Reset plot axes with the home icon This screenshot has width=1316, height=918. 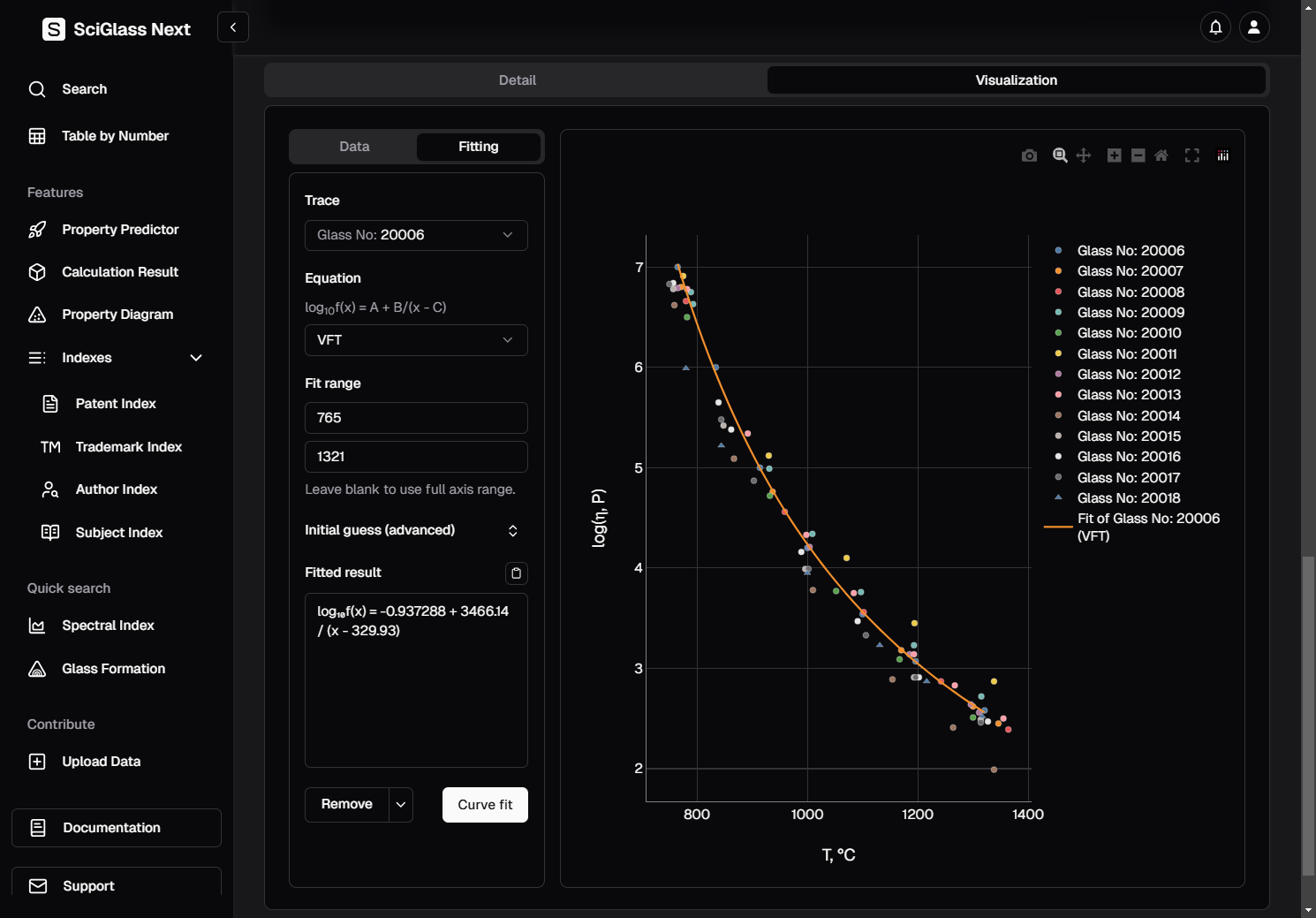coord(1161,156)
